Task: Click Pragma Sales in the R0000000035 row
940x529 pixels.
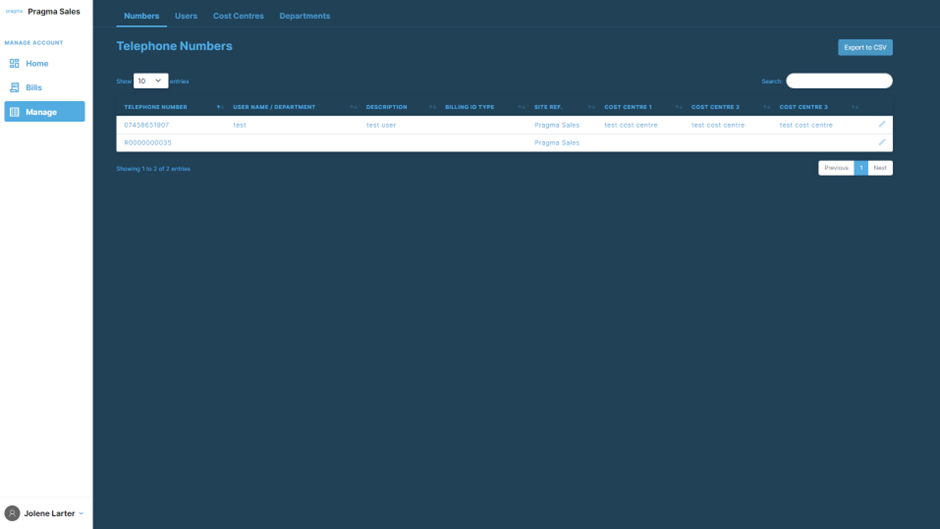Action: [x=557, y=143]
